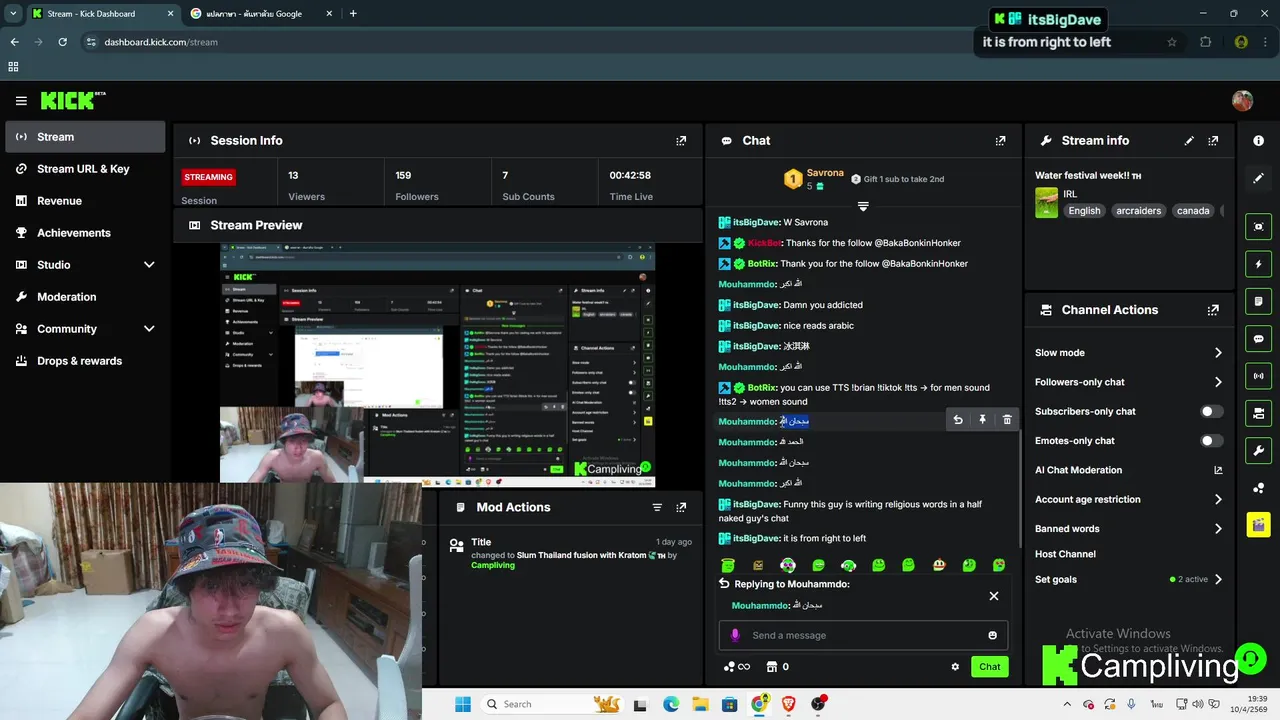
Task: Click Gift 1 sub to take 2nd
Action: pos(897,179)
